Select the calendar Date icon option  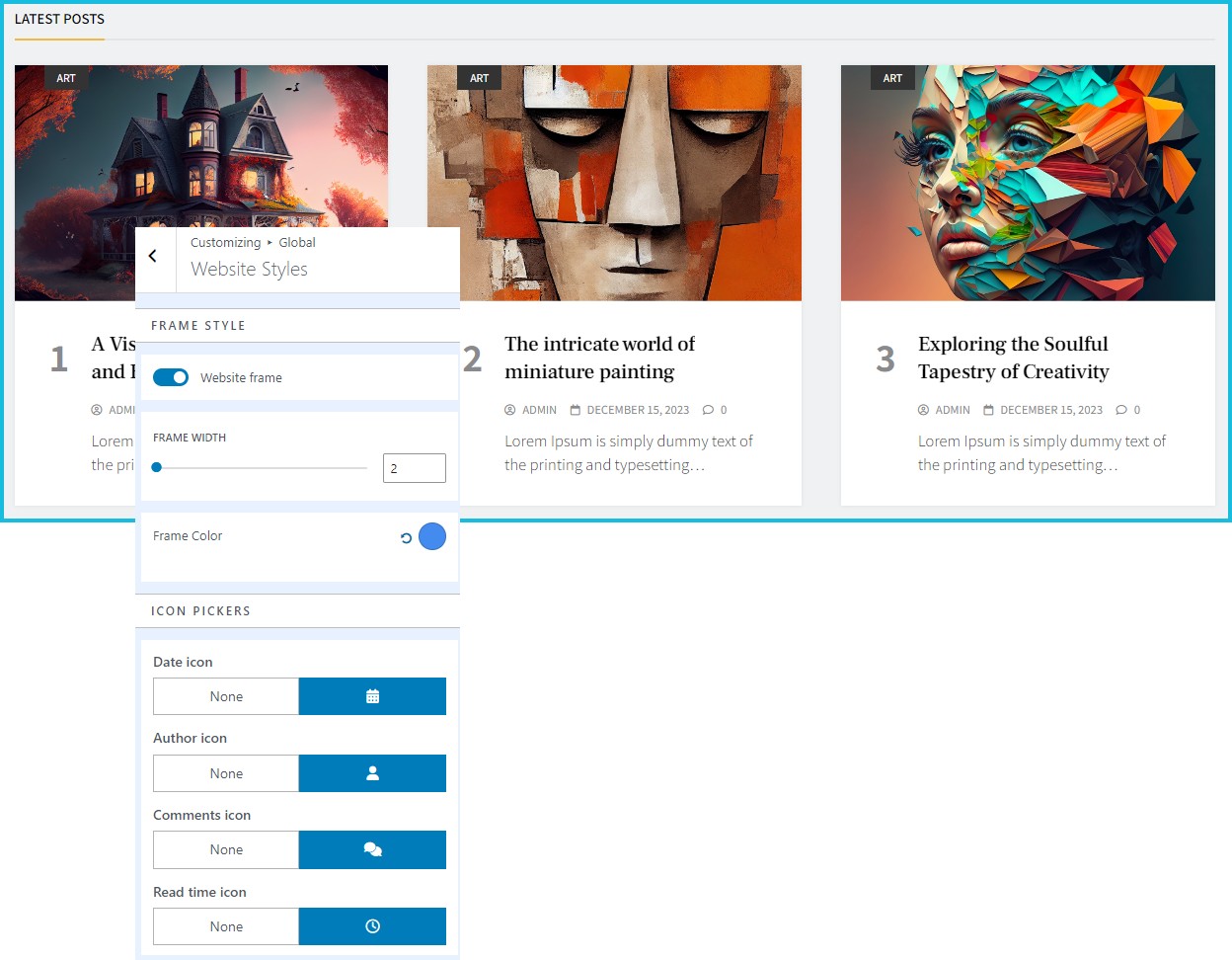372,696
